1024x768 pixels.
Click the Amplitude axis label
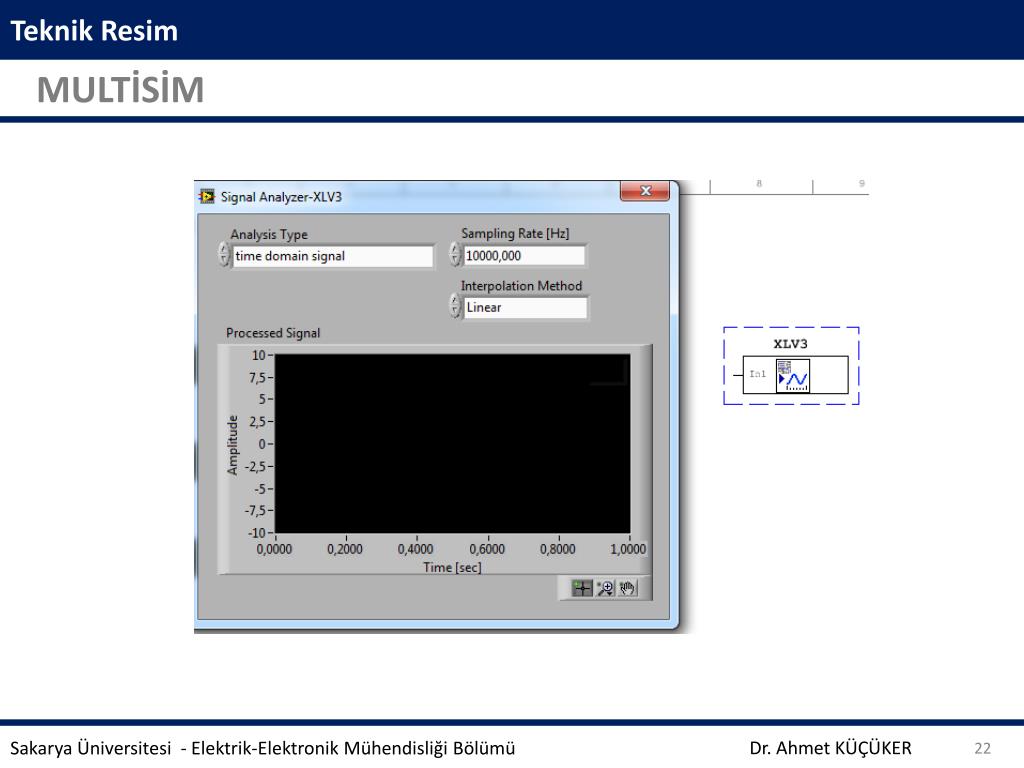coord(232,445)
